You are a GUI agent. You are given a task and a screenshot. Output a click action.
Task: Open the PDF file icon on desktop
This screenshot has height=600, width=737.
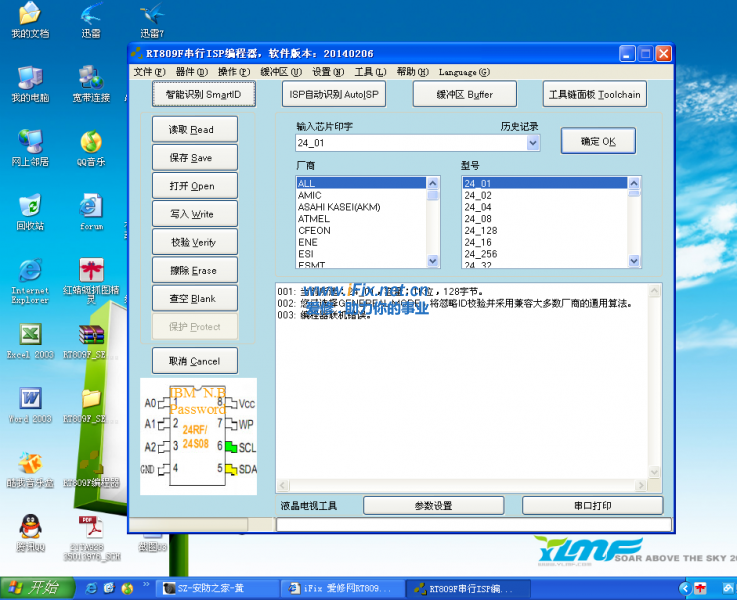click(91, 527)
